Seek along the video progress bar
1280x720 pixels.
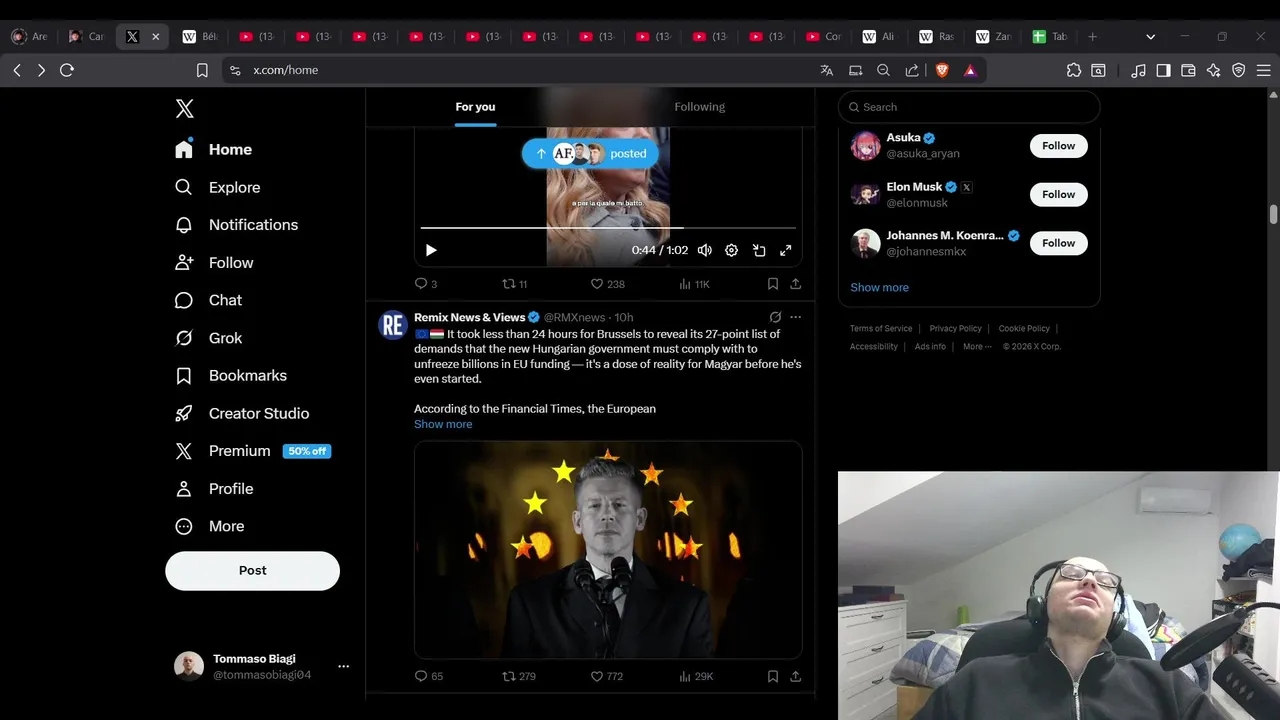point(608,228)
